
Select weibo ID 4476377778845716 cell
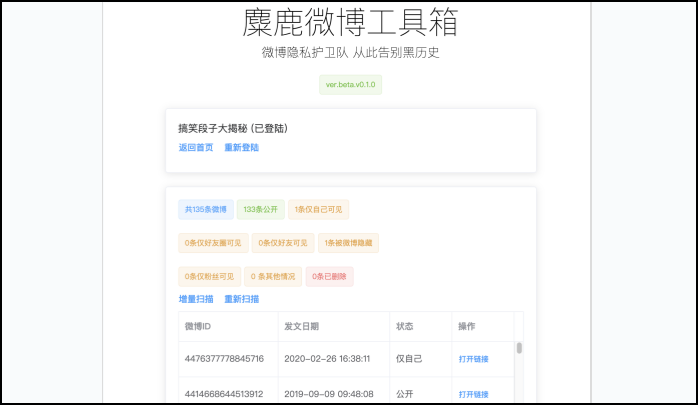point(228,359)
